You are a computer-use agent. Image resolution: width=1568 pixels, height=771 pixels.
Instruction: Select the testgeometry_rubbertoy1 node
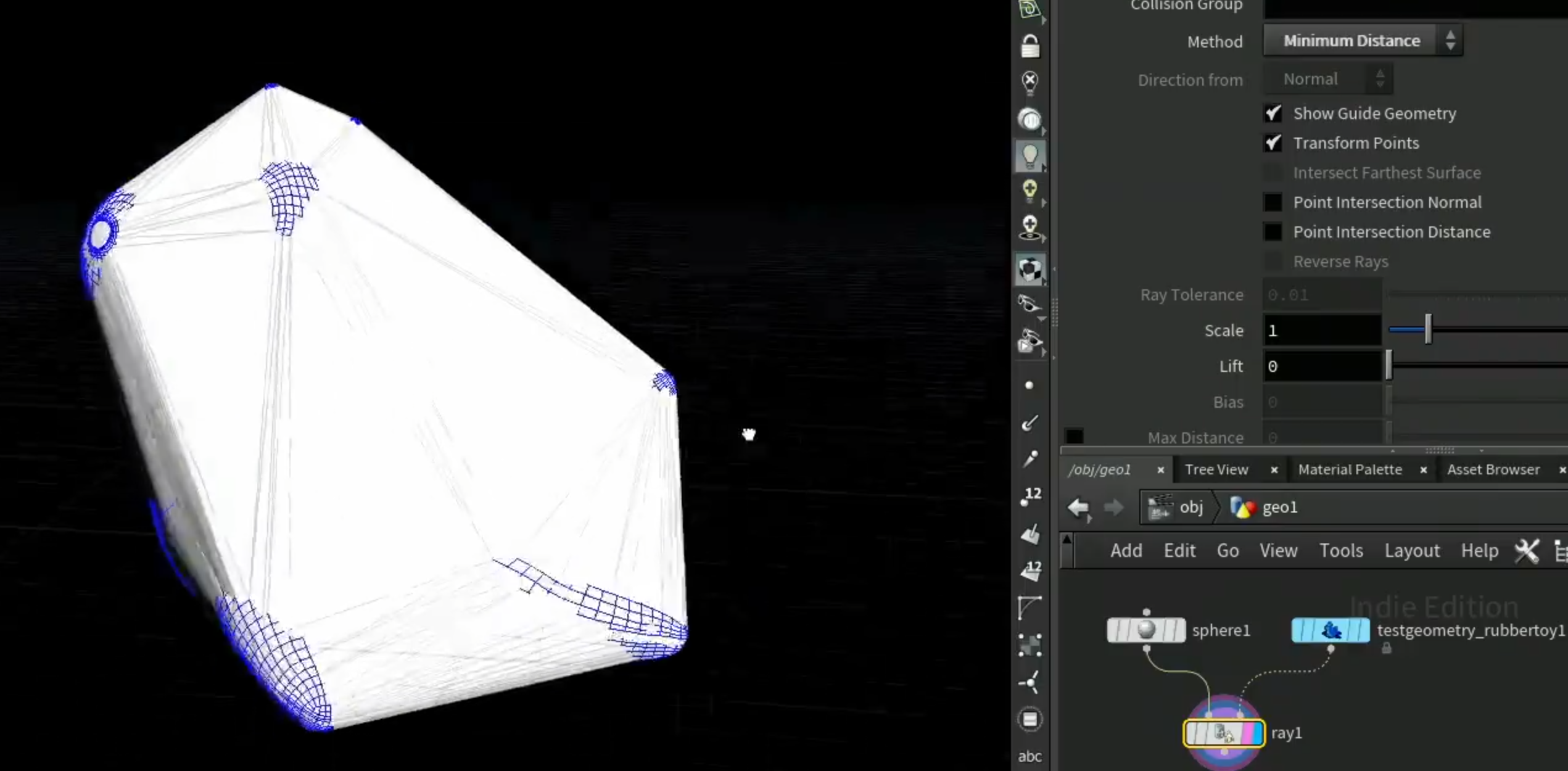tap(1331, 630)
